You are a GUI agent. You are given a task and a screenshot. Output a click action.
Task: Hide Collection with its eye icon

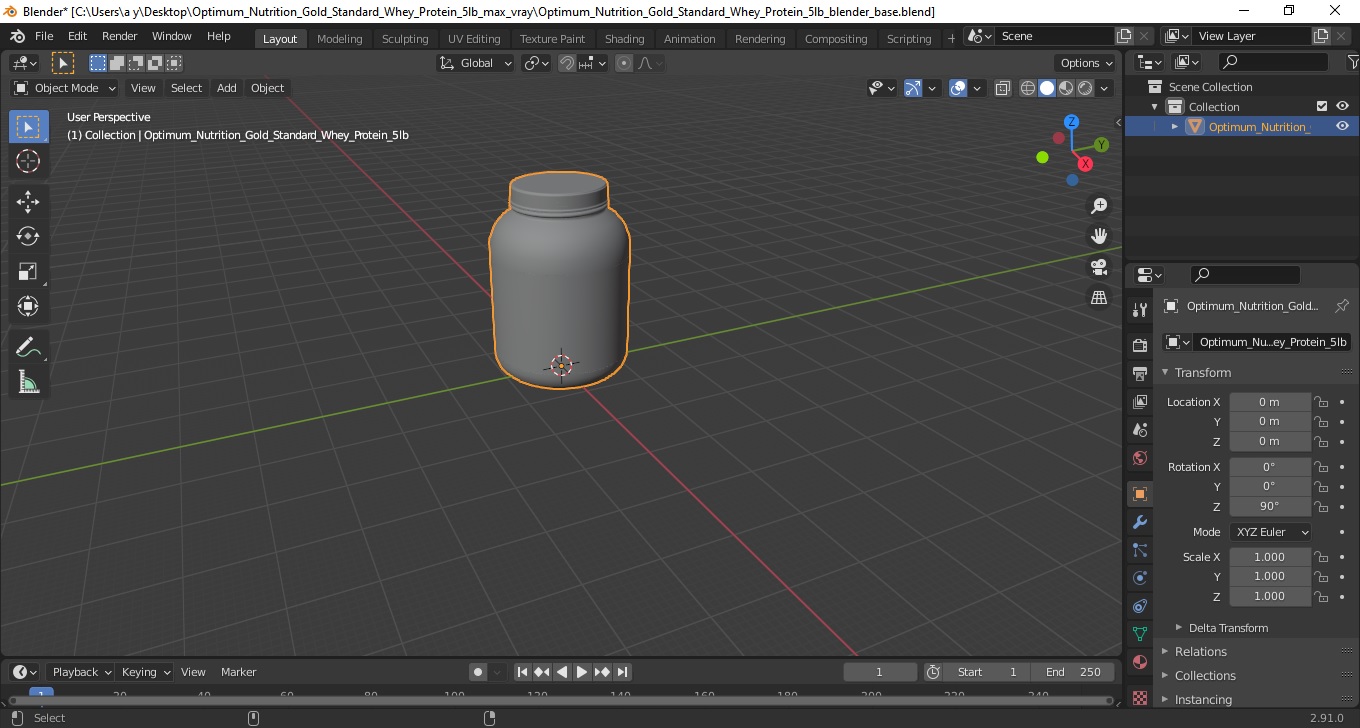pyautogui.click(x=1342, y=106)
